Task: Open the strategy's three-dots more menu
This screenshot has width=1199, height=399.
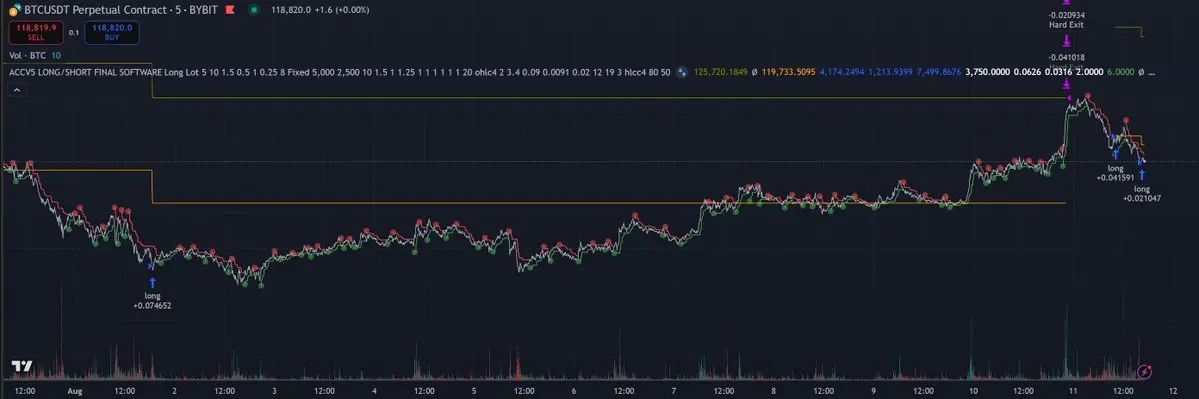Action: tap(1152, 73)
